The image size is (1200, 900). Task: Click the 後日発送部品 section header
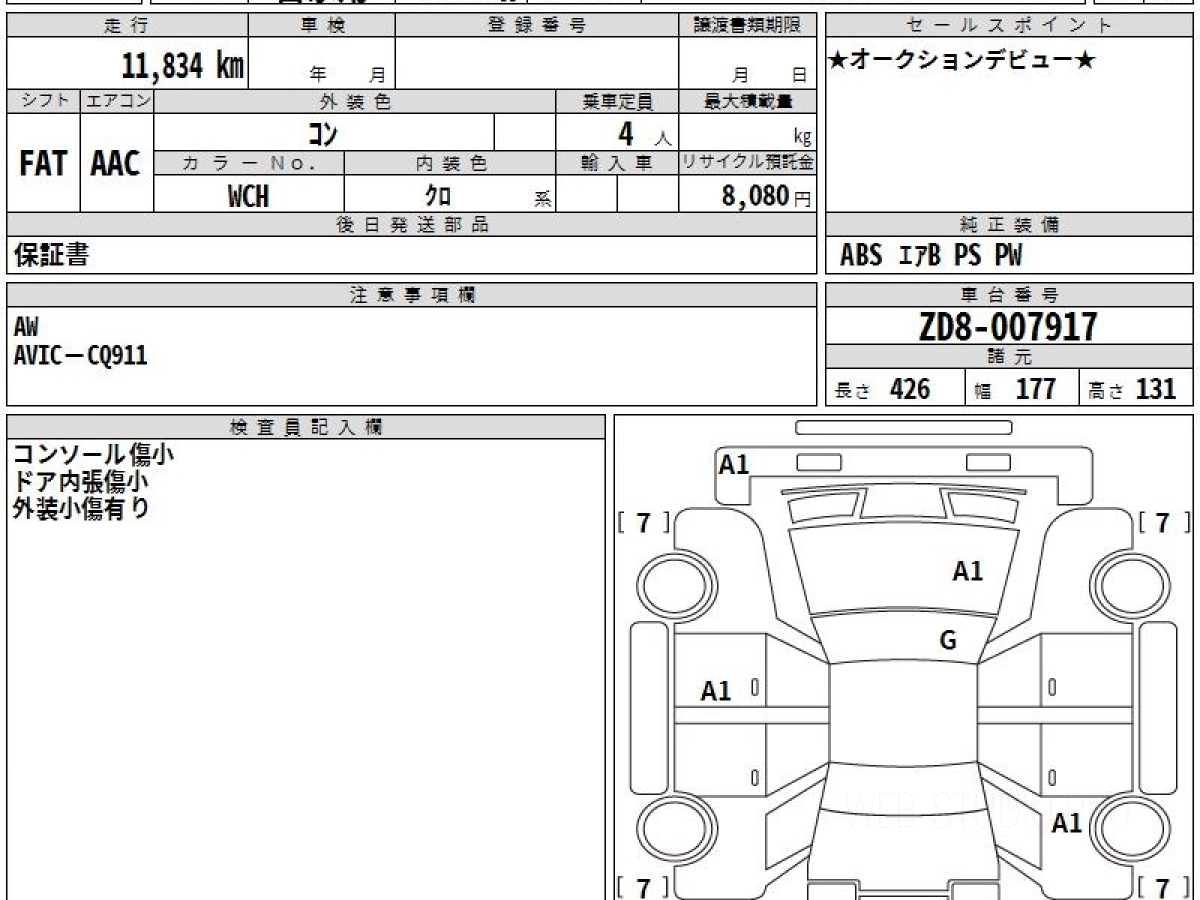pos(412,225)
